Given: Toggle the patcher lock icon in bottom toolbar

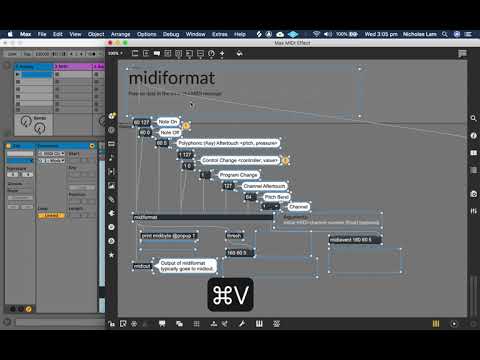Looking at the screenshot, I should pos(111,324).
